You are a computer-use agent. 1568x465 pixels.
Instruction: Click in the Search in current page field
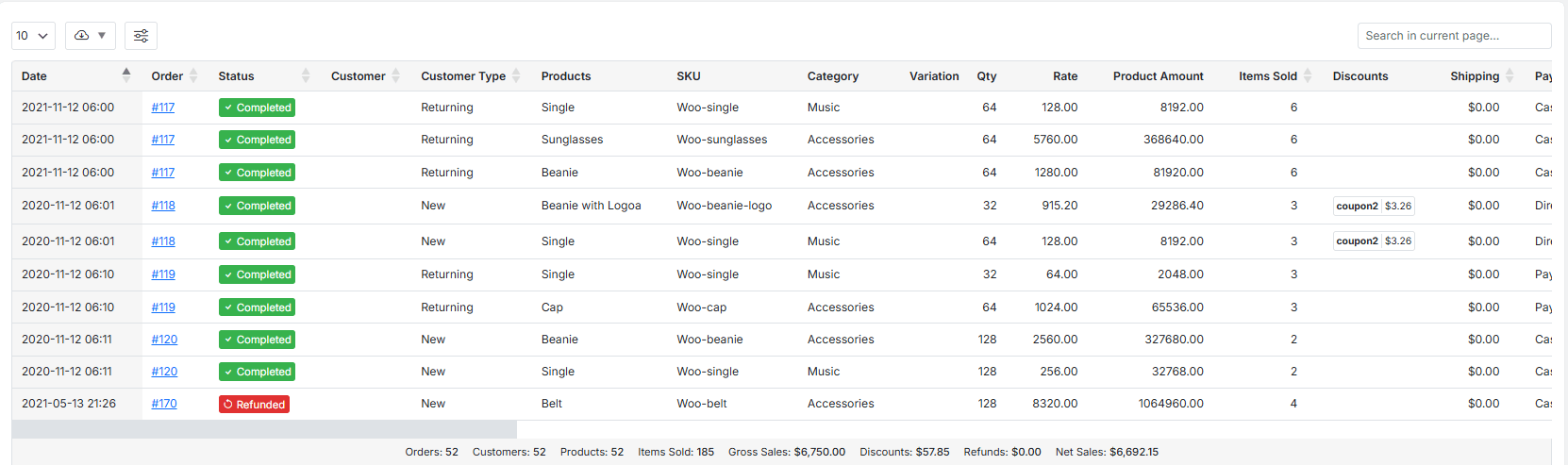click(x=1453, y=36)
